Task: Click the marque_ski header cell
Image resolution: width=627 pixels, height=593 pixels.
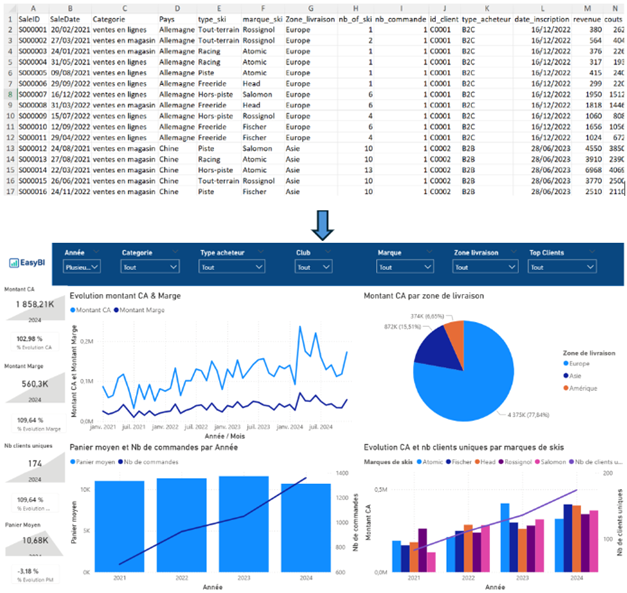Action: pos(260,18)
